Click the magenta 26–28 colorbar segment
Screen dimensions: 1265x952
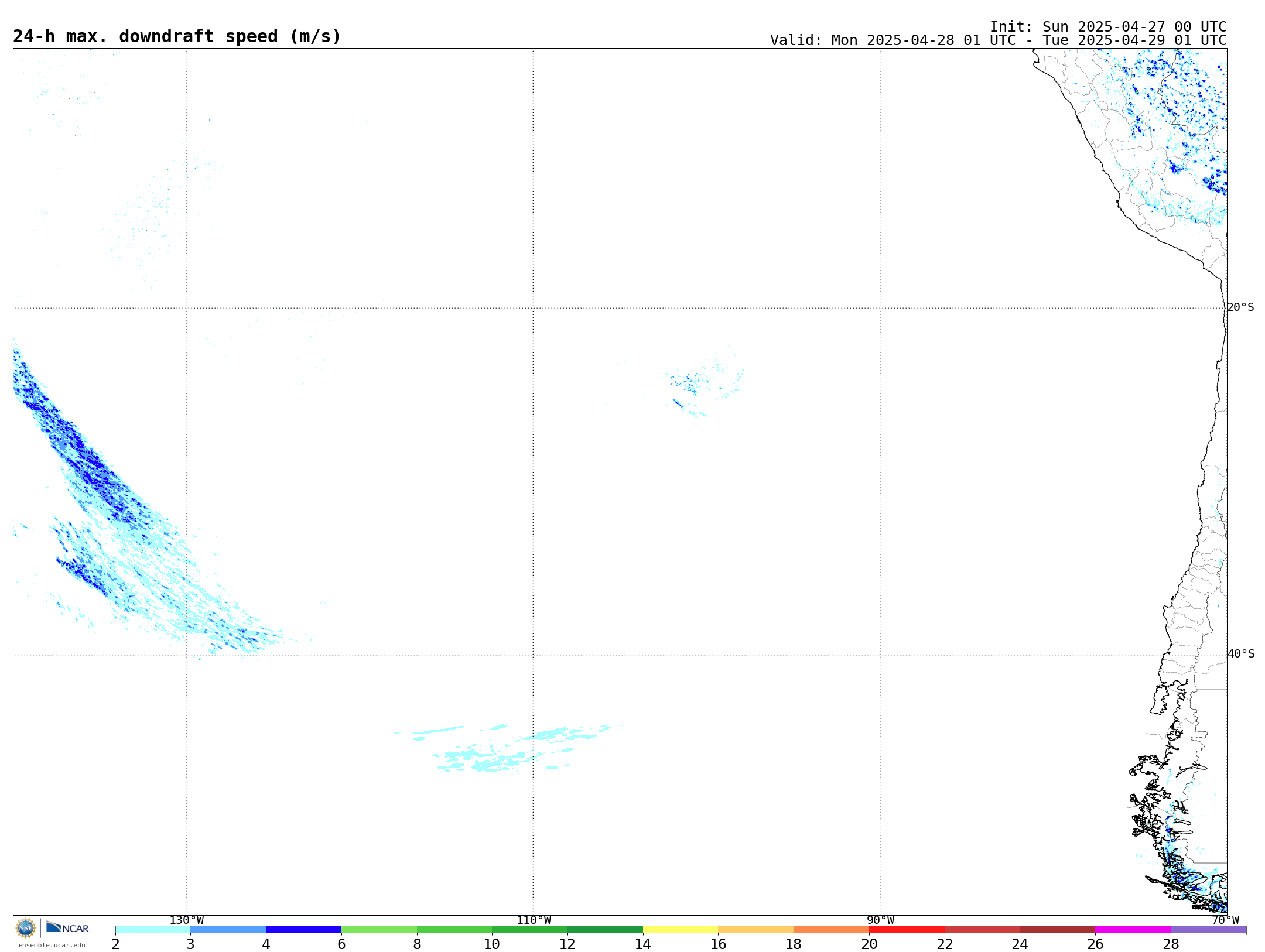coord(1133,930)
